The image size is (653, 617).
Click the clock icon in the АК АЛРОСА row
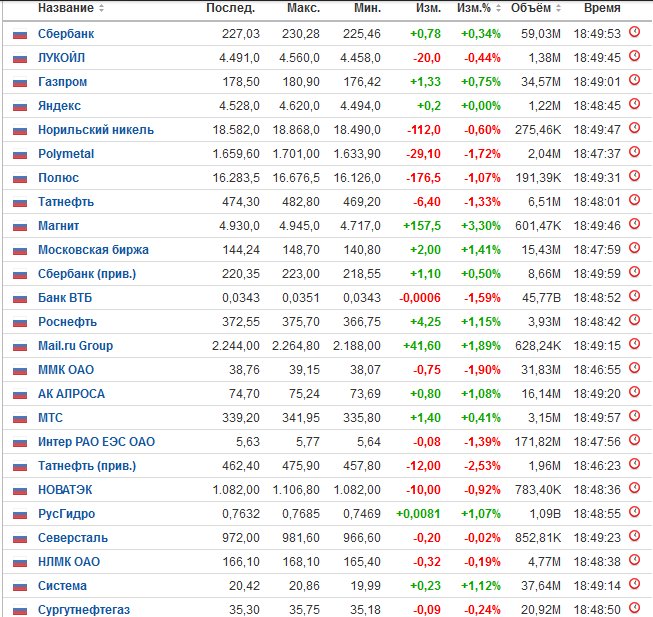tap(634, 392)
